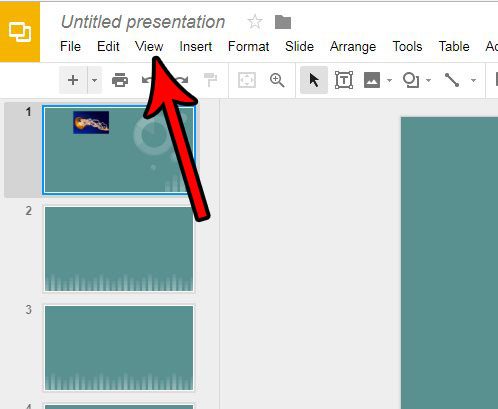498x409 pixels.
Task: Click the paint format icon
Action: coord(210,80)
